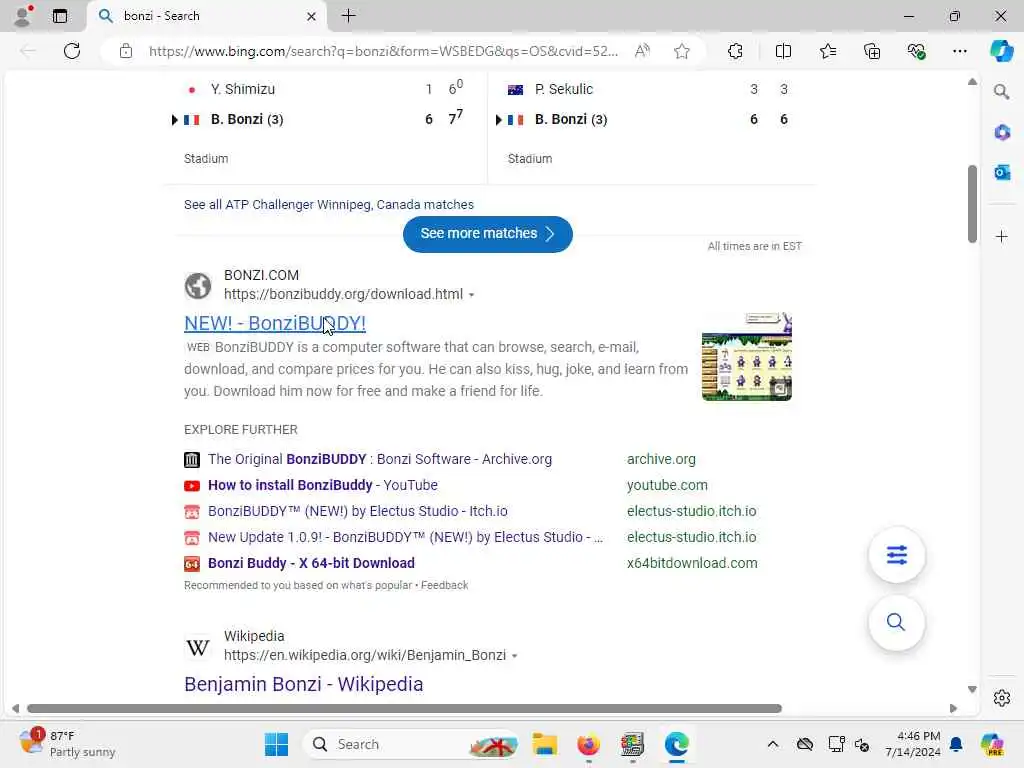The height and width of the screenshot is (768, 1024).
Task: Open Benjamin Bonzi - Wikipedia result
Action: 304,684
